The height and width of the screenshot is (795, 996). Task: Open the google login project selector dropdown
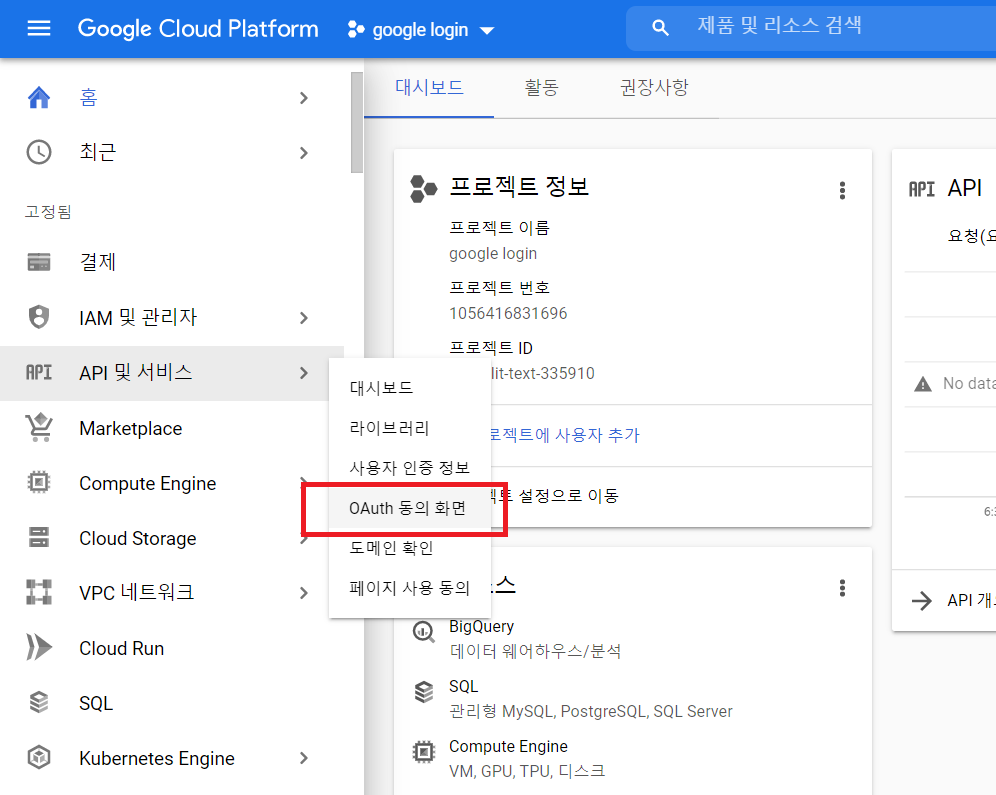[421, 29]
